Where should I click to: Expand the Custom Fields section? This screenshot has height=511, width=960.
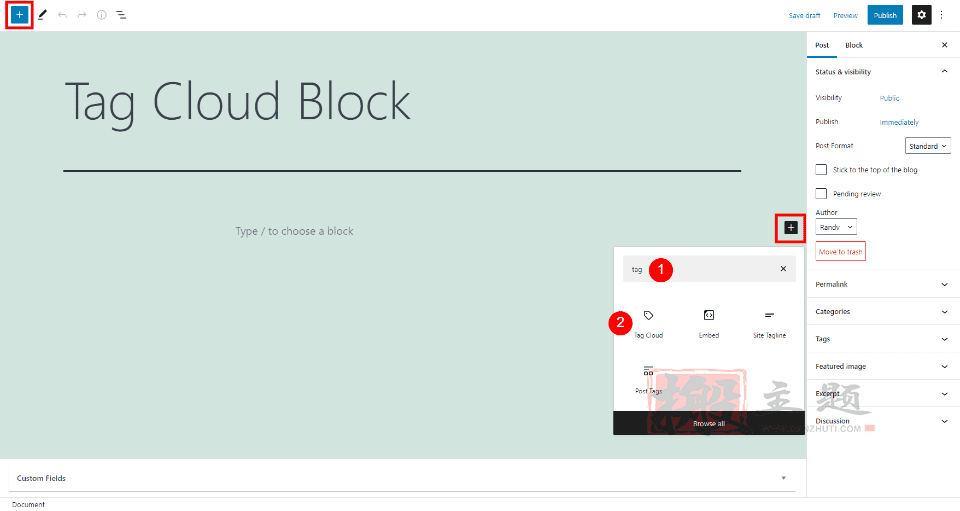(402, 478)
